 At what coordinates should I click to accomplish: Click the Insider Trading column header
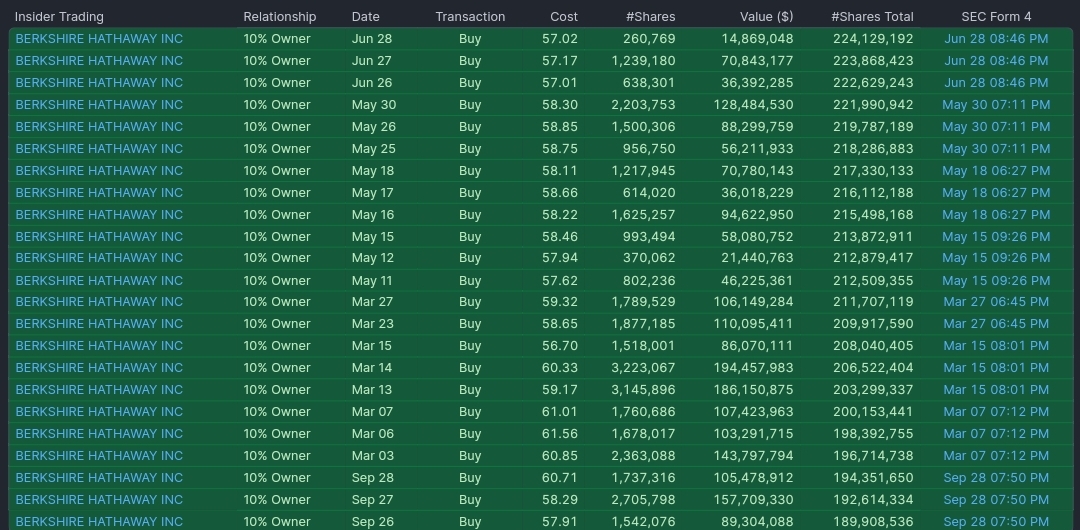[59, 17]
